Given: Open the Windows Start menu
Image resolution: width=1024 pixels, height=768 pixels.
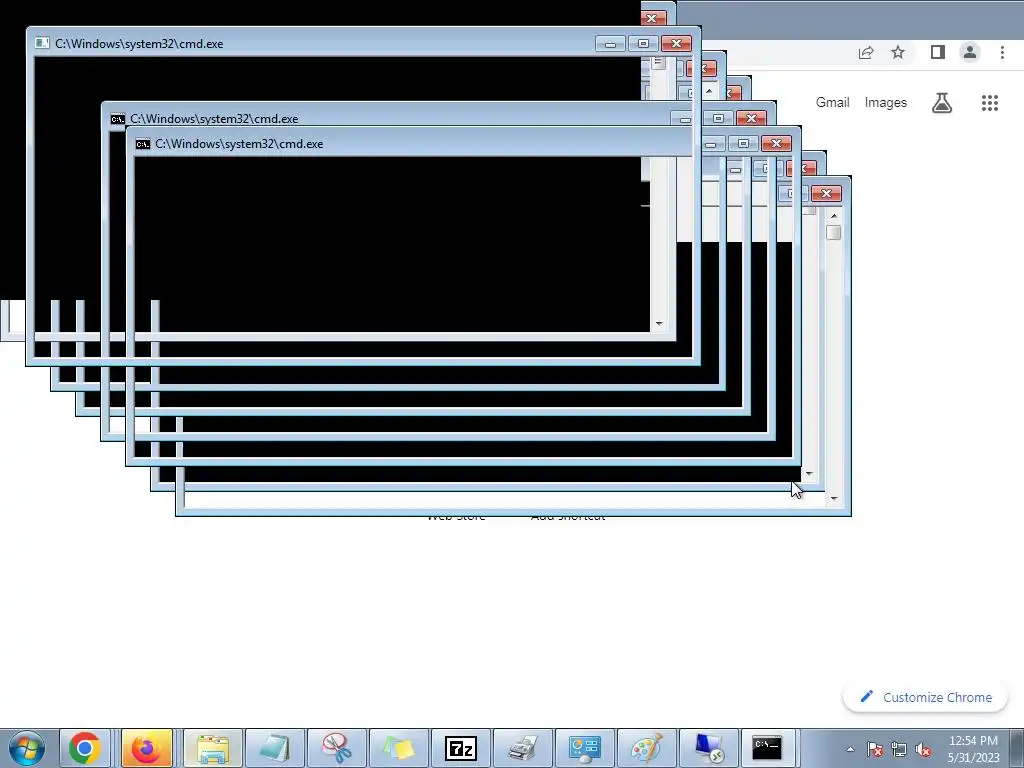Looking at the screenshot, I should [x=26, y=748].
